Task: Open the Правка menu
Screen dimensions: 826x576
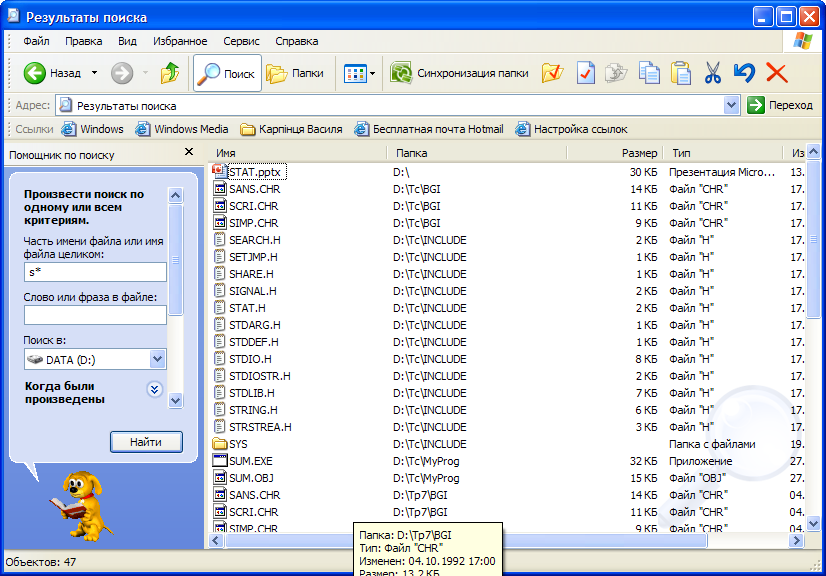Action: [84, 41]
